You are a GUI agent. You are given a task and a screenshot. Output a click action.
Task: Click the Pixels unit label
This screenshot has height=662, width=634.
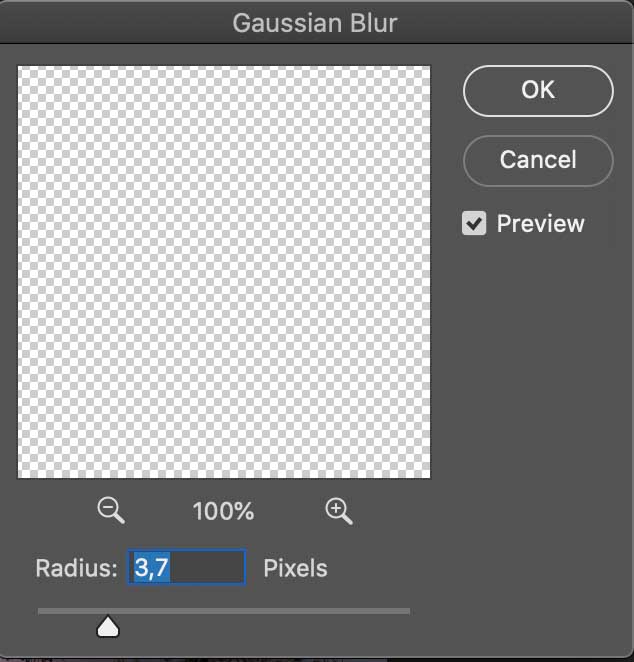(x=295, y=568)
